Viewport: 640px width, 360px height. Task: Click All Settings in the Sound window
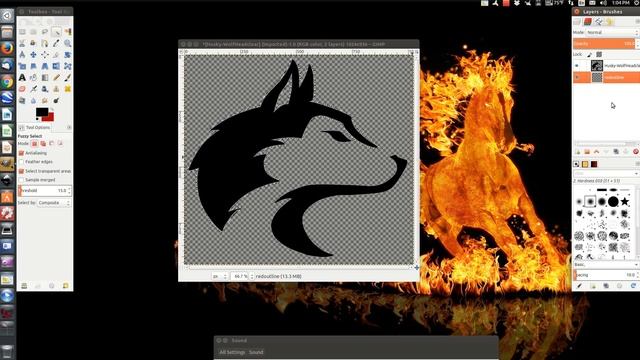point(232,352)
